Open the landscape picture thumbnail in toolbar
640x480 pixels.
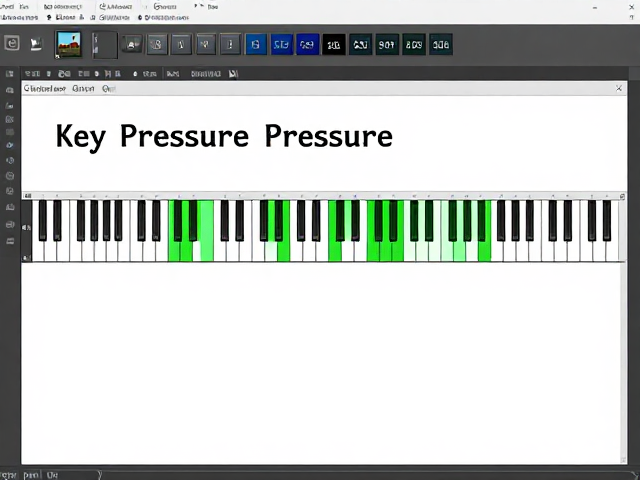(69, 44)
